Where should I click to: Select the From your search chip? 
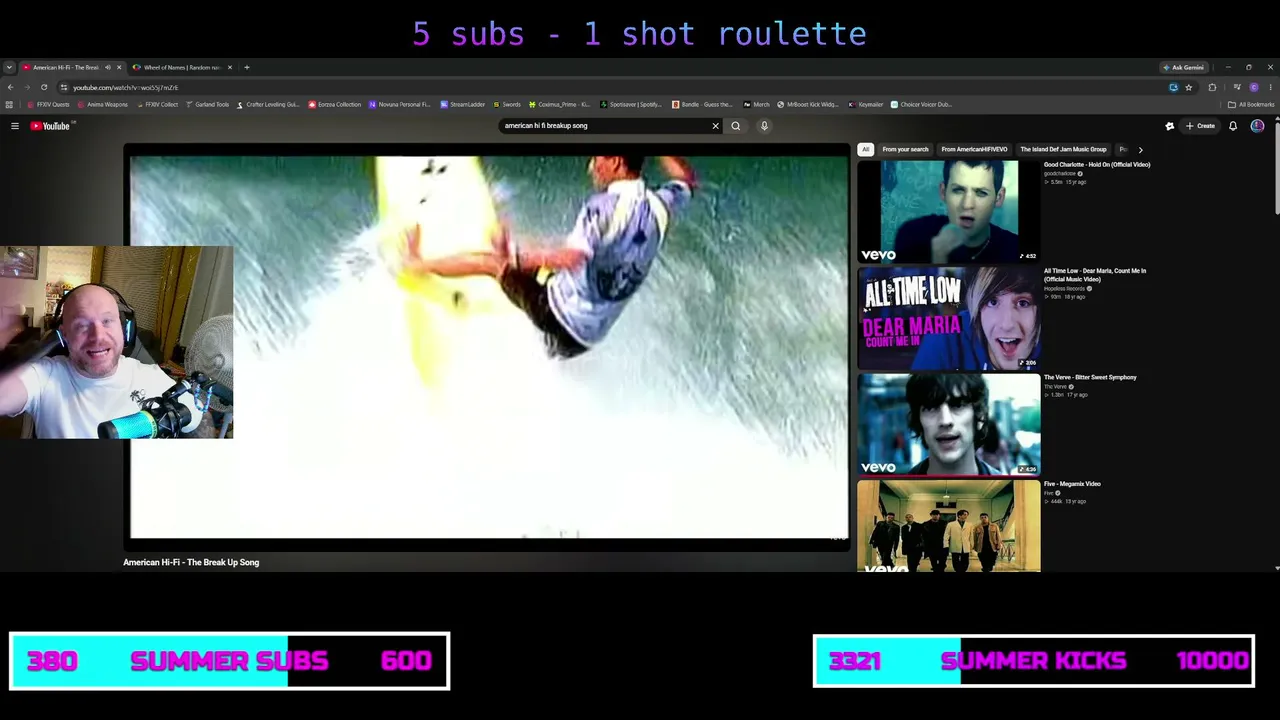[x=905, y=149]
